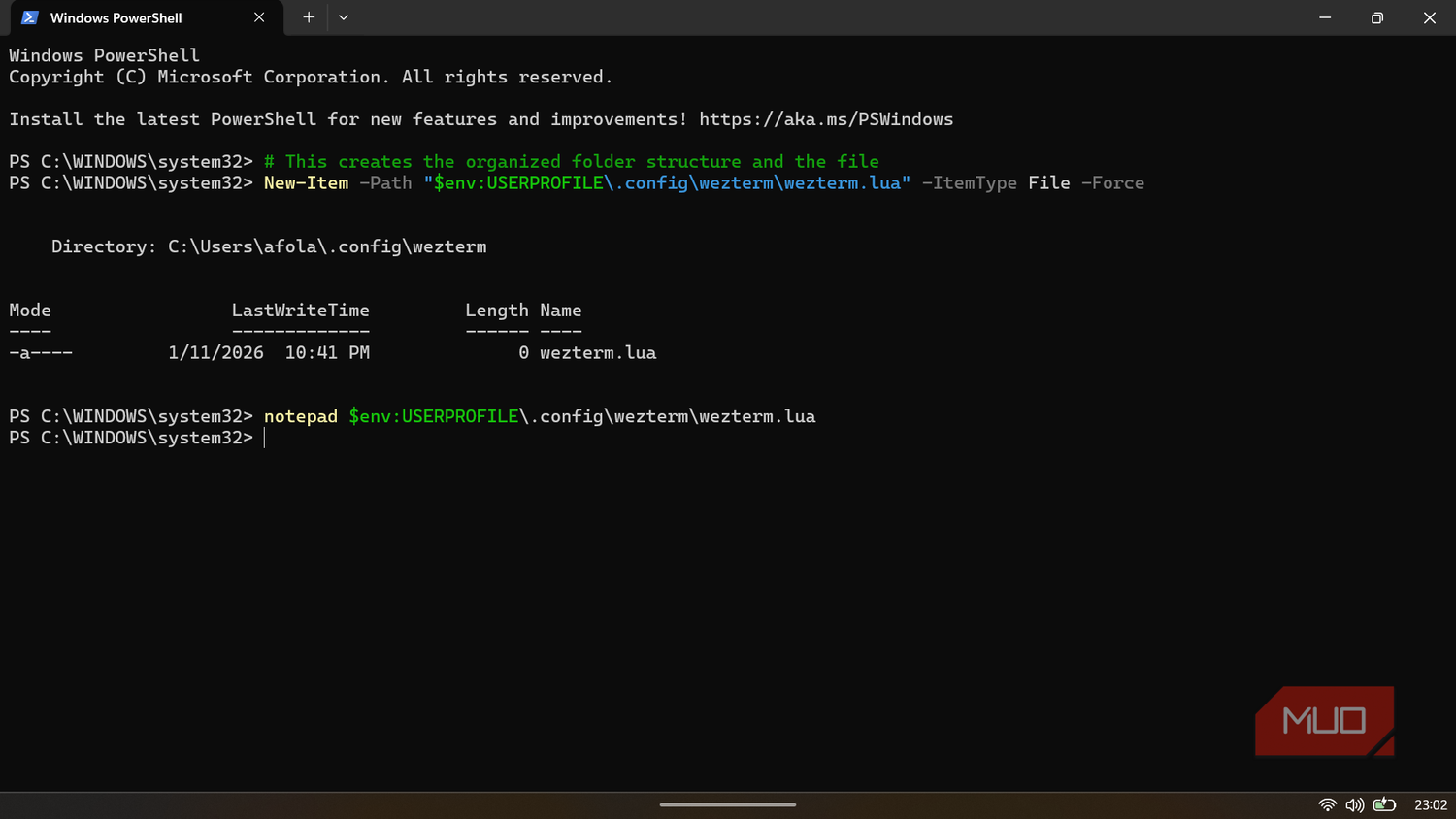Click the Copyright Microsoft Corporation line
Screen dimensions: 1456x819
point(311,77)
